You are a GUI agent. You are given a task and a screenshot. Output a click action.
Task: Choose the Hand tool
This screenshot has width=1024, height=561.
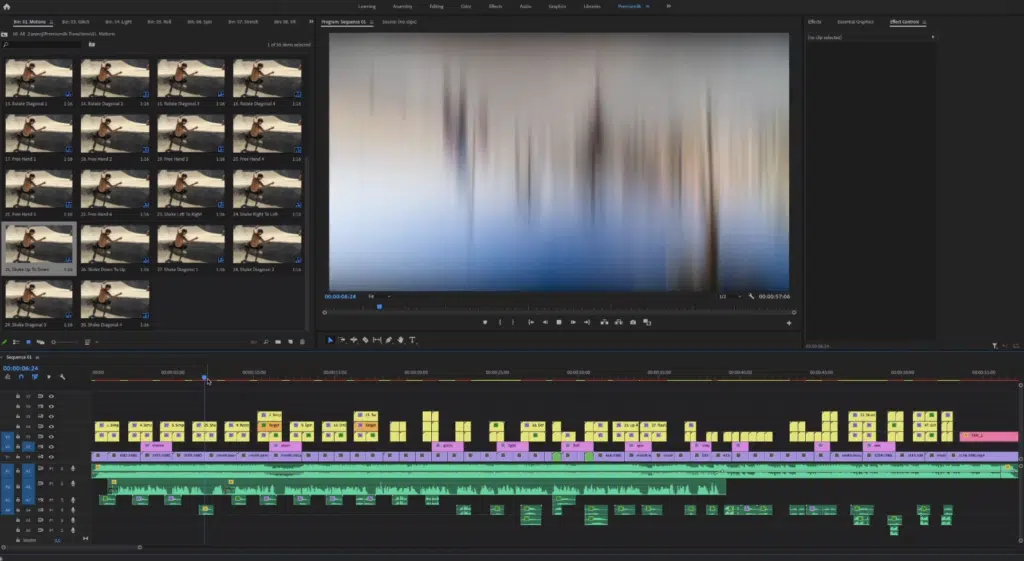tap(400, 340)
